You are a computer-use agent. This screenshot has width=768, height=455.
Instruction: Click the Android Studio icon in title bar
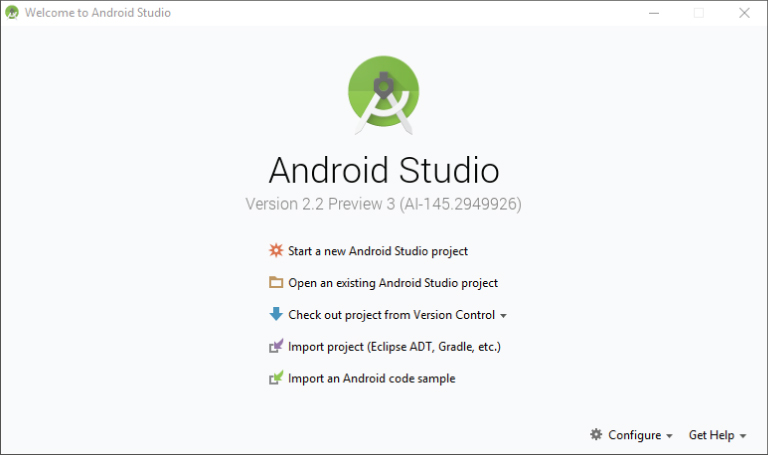click(12, 12)
